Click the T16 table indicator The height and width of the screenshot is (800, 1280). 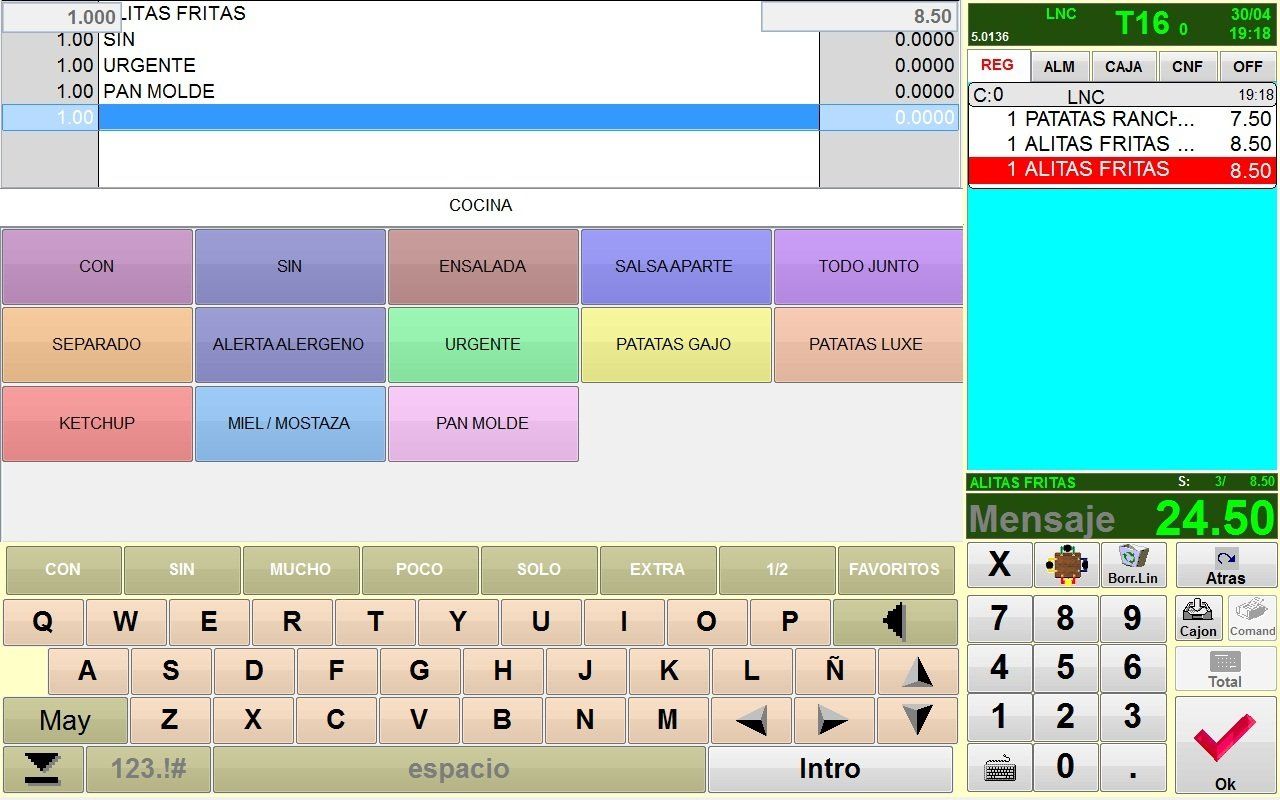click(x=1142, y=23)
